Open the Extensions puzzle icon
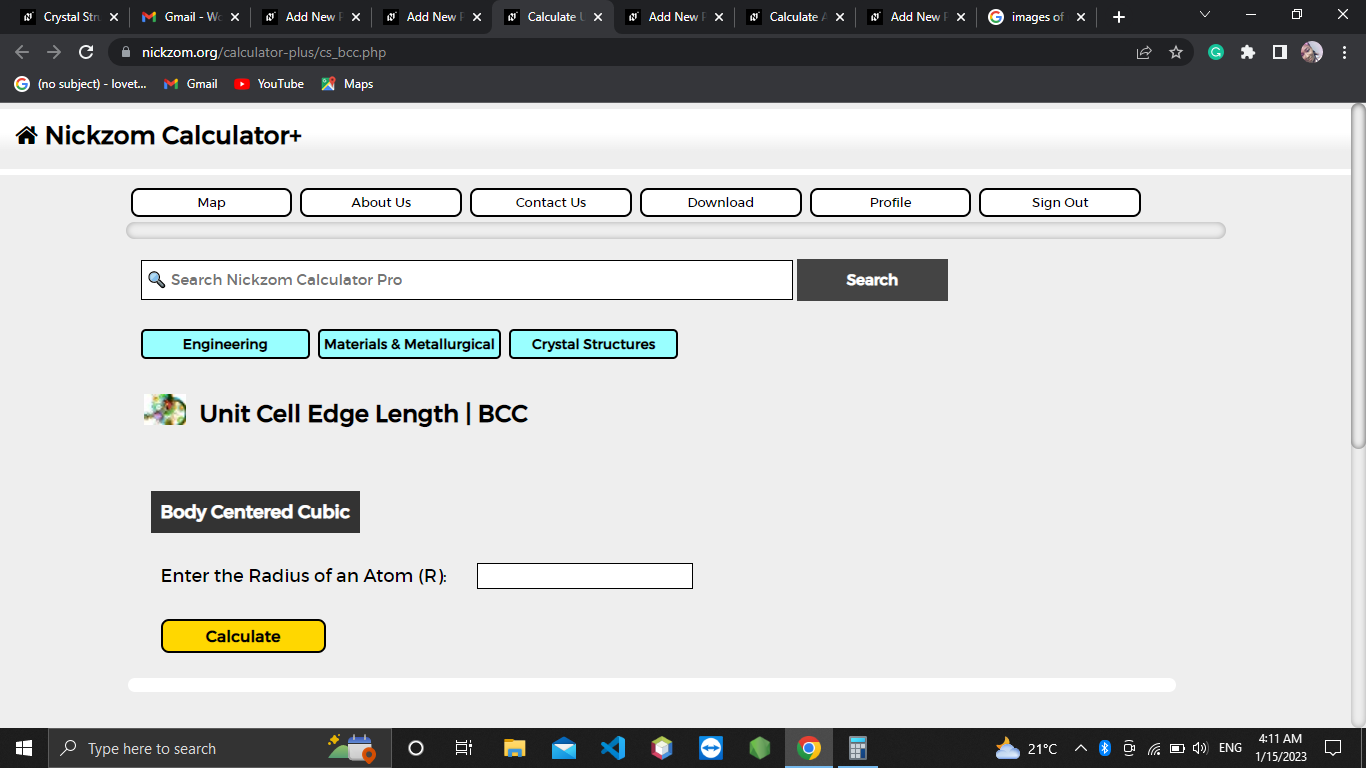The width and height of the screenshot is (1366, 768). (x=1248, y=52)
